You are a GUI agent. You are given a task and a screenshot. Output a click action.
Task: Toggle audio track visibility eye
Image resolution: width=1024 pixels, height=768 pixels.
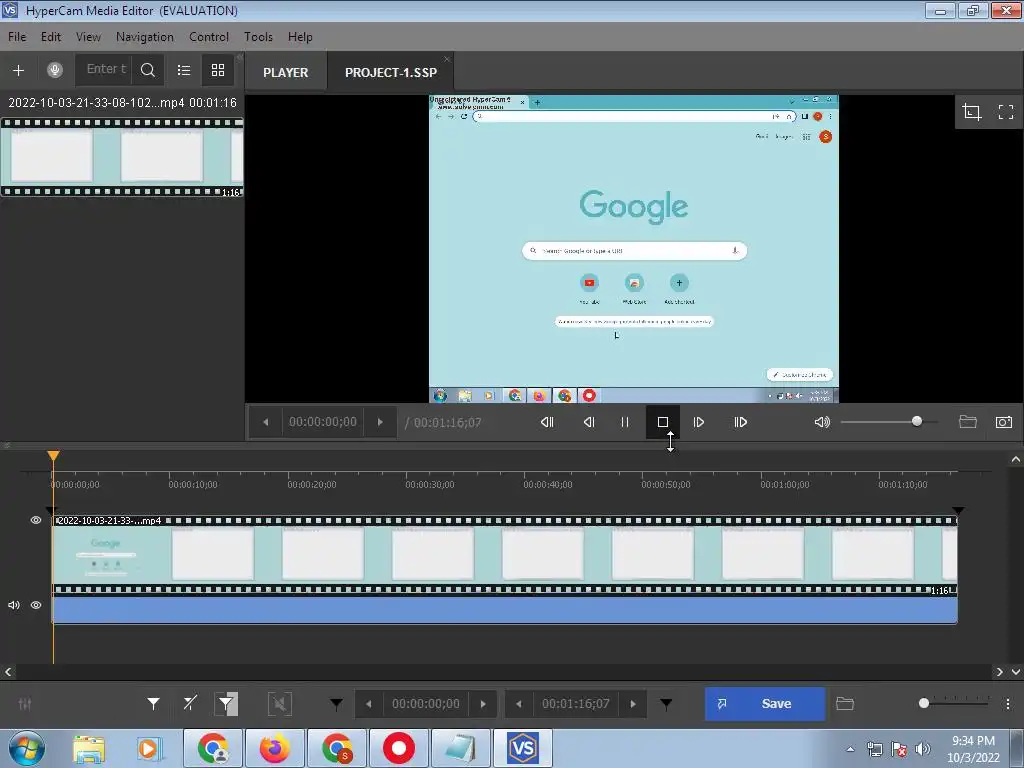(x=36, y=605)
